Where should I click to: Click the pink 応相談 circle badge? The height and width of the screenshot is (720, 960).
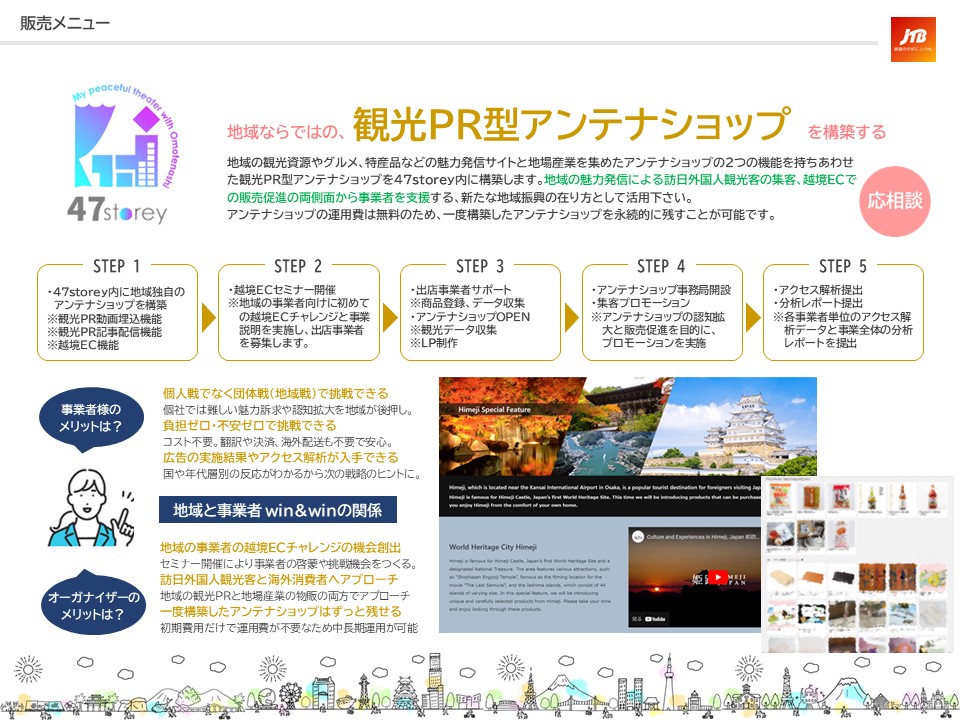pos(895,201)
